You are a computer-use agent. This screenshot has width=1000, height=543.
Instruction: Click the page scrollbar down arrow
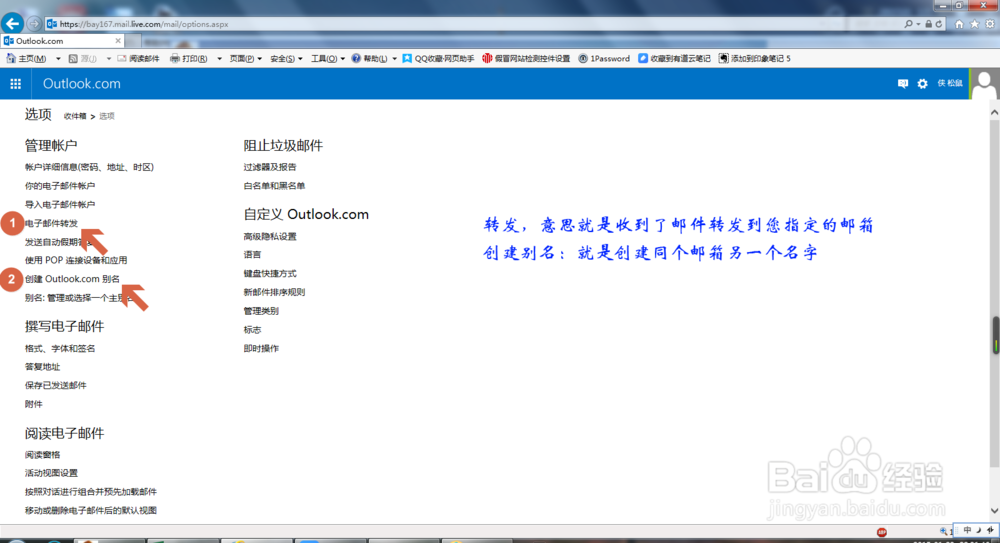click(994, 510)
